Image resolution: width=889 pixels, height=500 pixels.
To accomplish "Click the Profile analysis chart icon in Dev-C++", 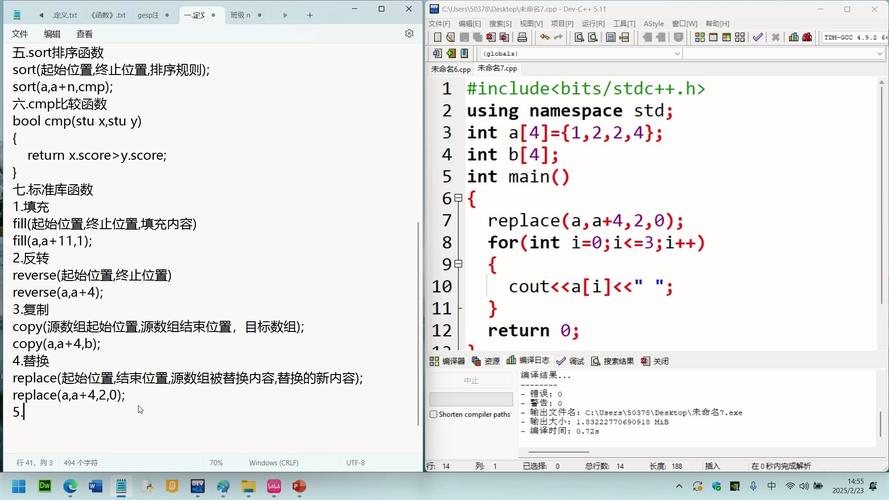I will coord(794,37).
